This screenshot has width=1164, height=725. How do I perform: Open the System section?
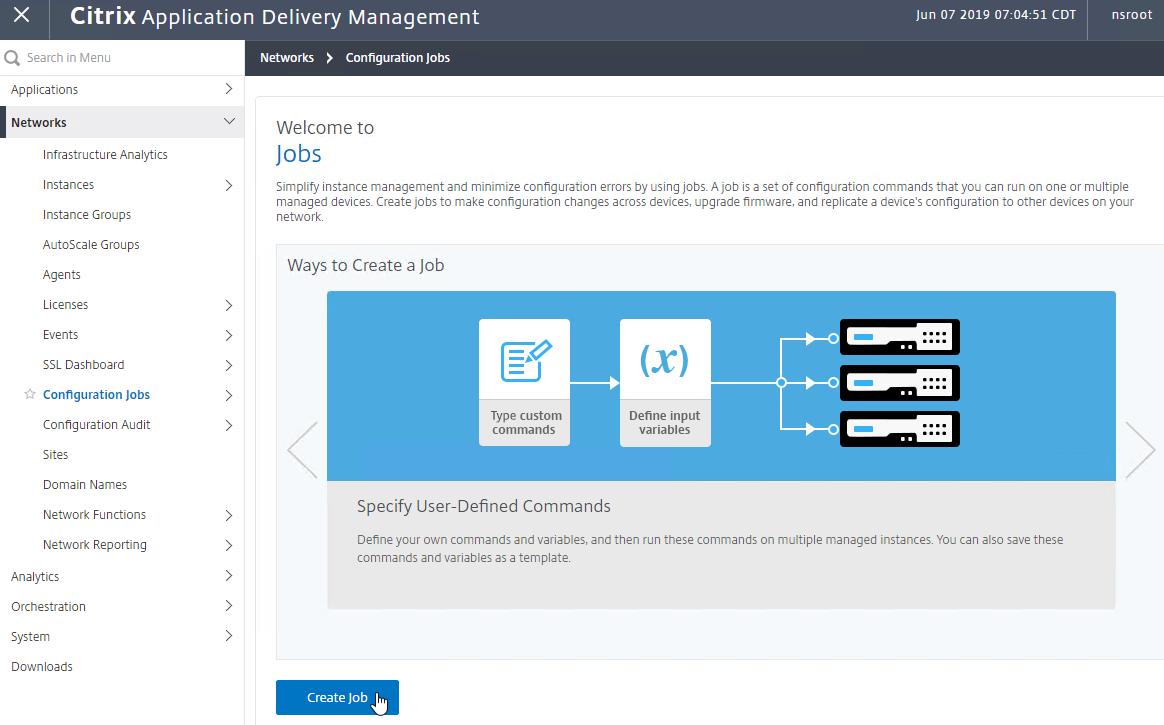coord(30,637)
